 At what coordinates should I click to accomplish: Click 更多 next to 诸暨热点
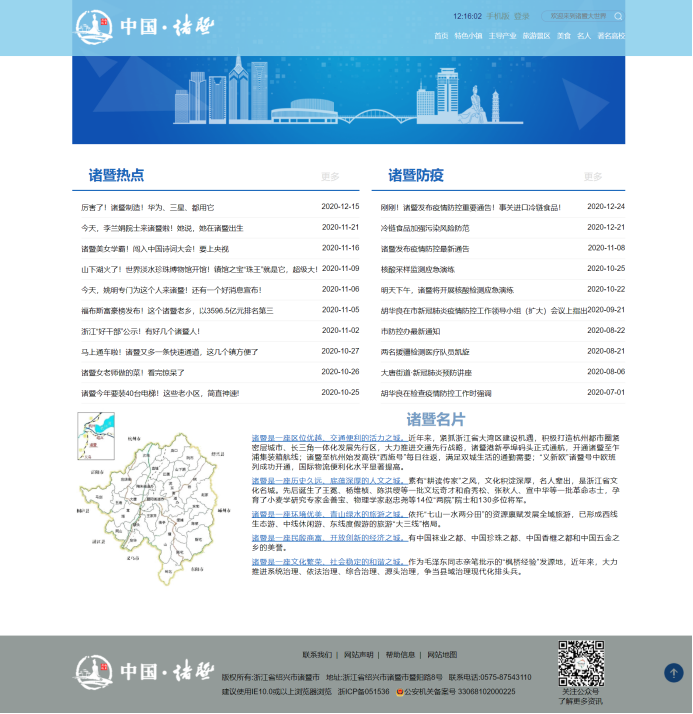tap(330, 177)
